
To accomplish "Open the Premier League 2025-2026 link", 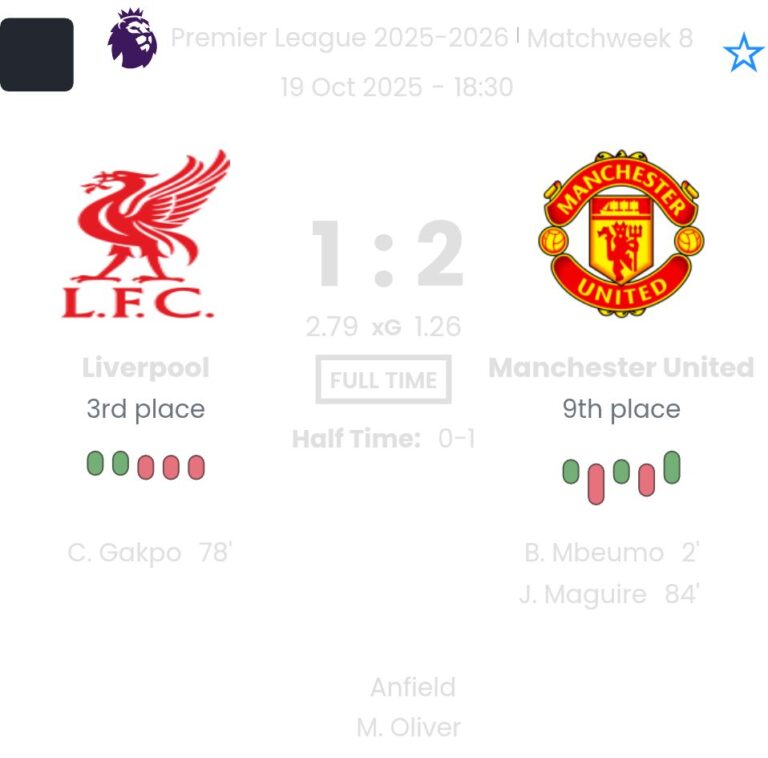I will 339,38.
